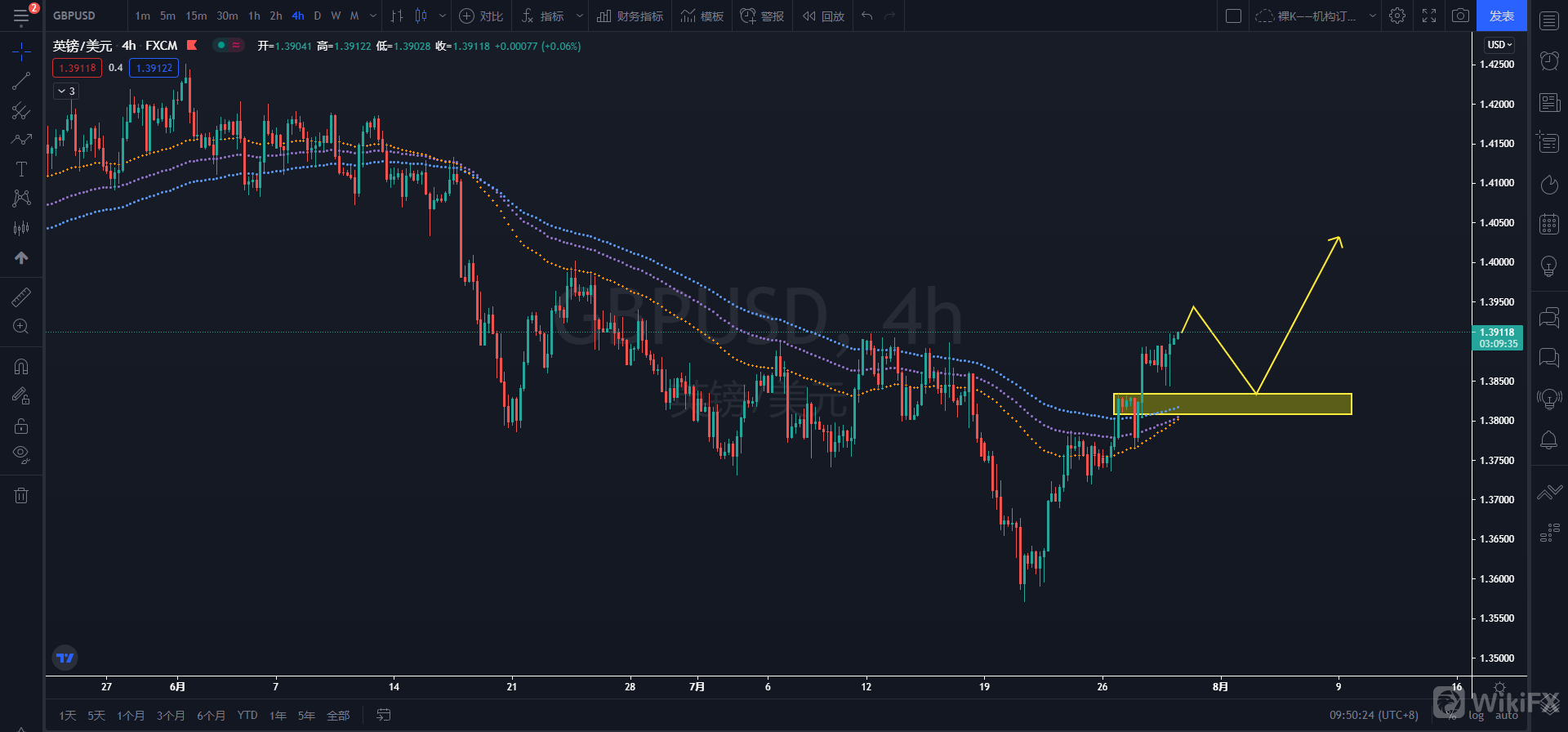The image size is (1568, 732).
Task: Click the trash icon to remove drawings
Action: pos(21,495)
